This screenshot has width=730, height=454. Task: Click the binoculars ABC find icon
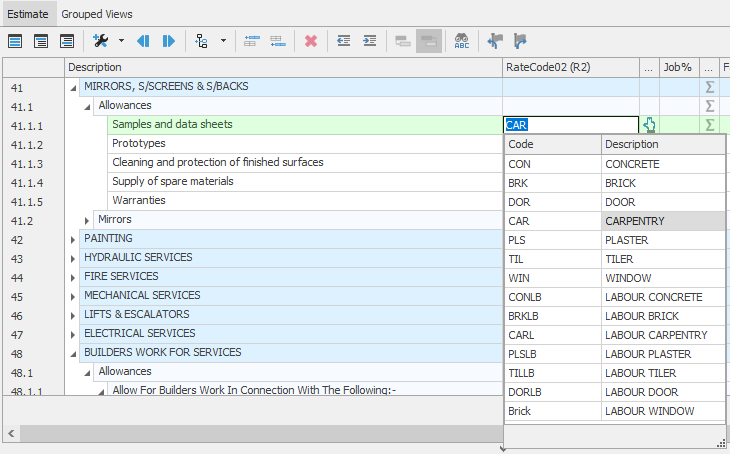pyautogui.click(x=462, y=41)
